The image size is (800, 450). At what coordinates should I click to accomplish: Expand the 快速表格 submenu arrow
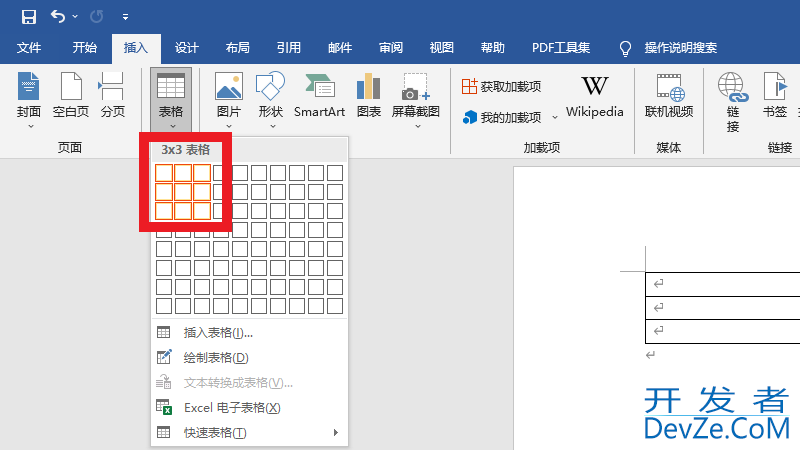[x=336, y=433]
